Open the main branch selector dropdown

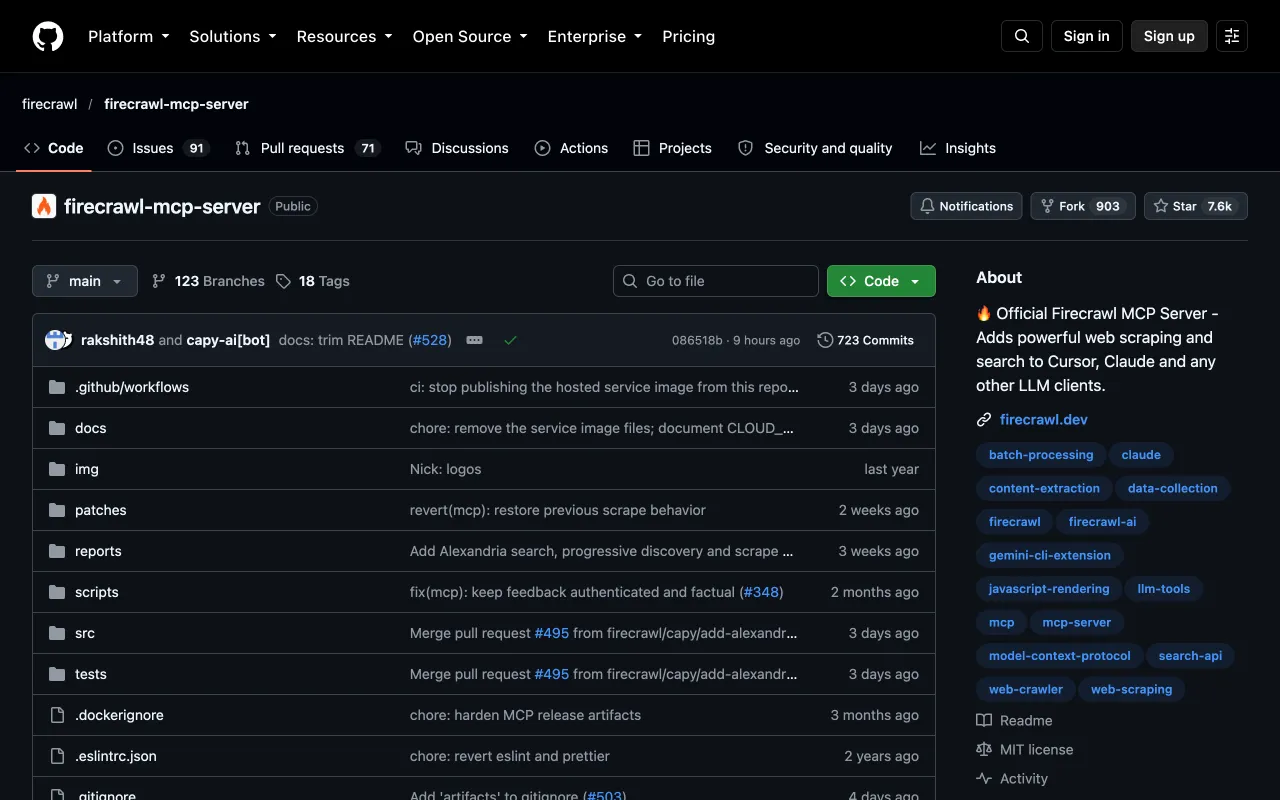pos(85,281)
